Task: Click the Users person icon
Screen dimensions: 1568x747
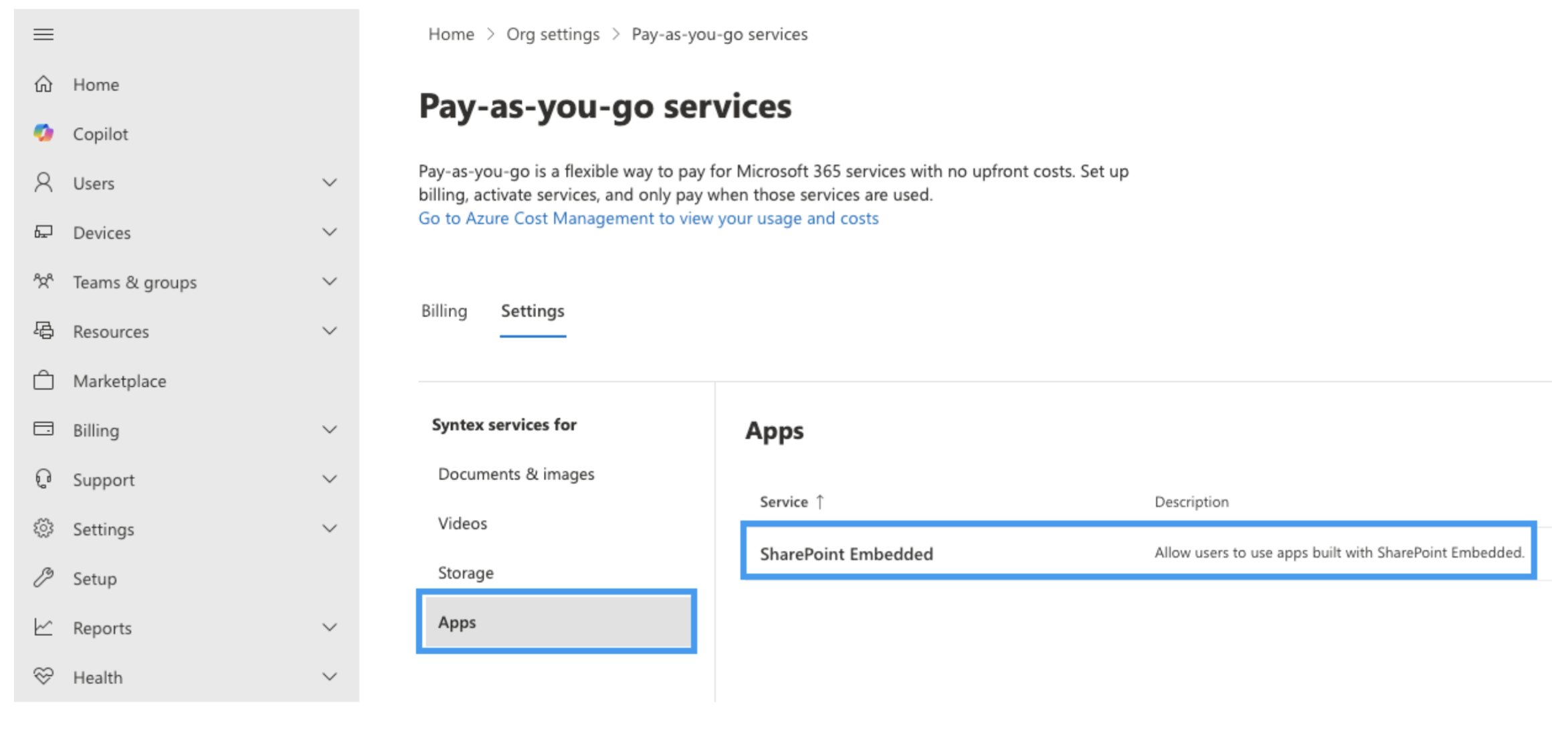Action: [x=43, y=183]
